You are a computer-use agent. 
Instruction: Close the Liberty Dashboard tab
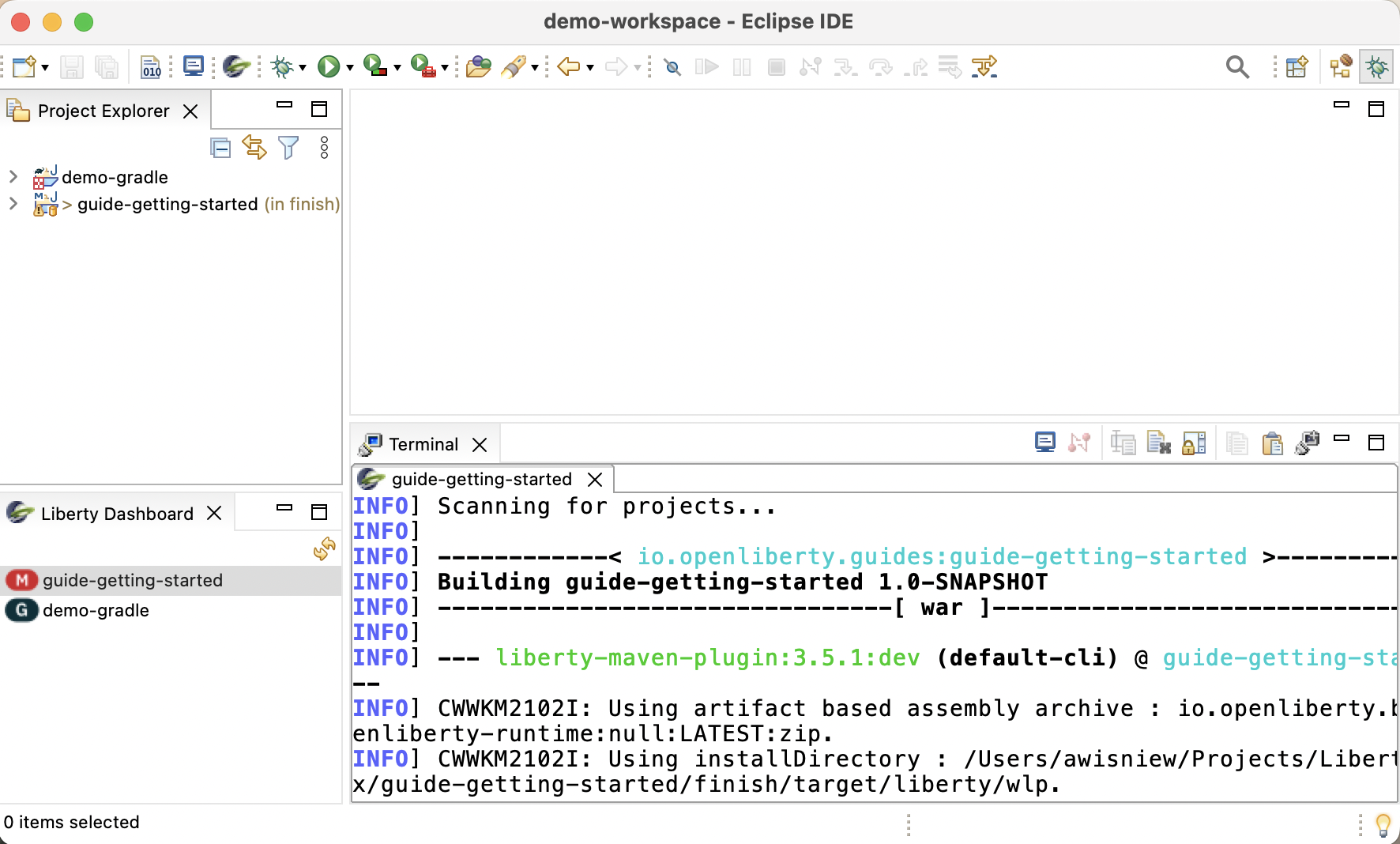click(x=214, y=513)
